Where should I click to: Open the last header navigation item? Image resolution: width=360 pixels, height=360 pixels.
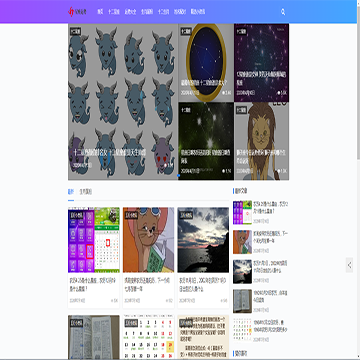coord(198,12)
